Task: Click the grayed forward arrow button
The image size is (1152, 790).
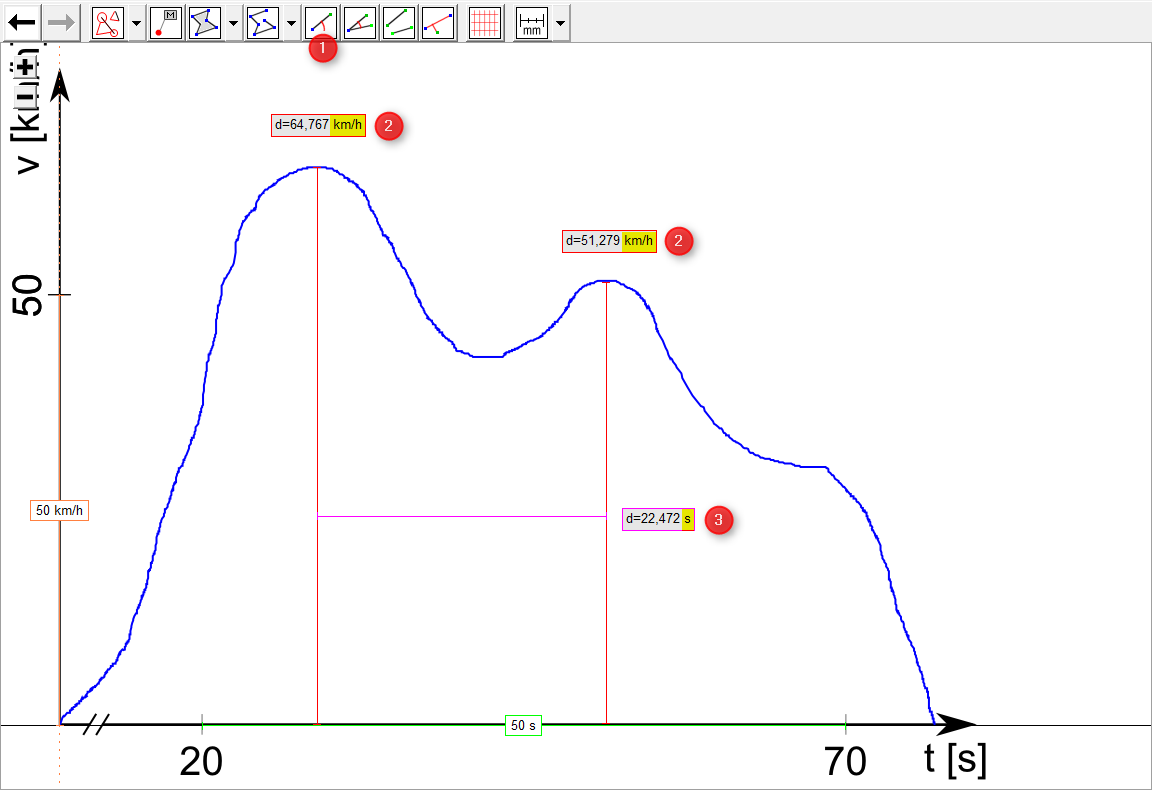Action: [x=61, y=23]
